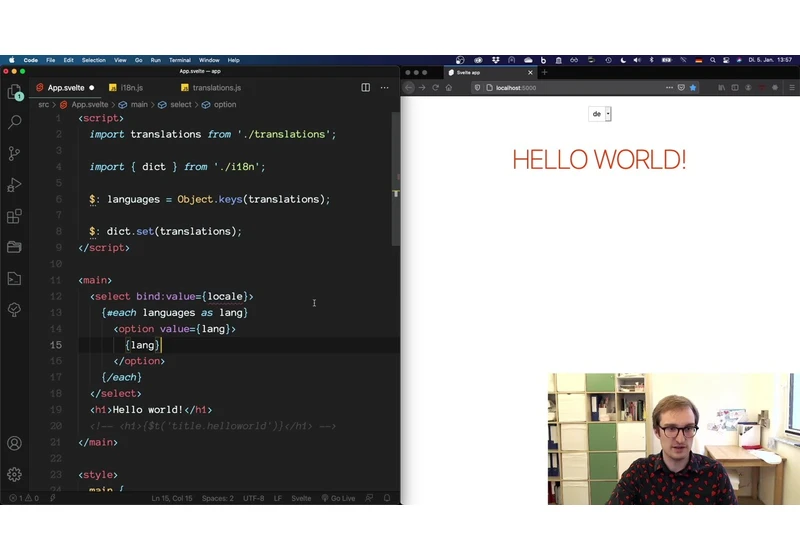The width and height of the screenshot is (800, 560).
Task: Click the editor vertical scrollbar
Action: [x=396, y=179]
